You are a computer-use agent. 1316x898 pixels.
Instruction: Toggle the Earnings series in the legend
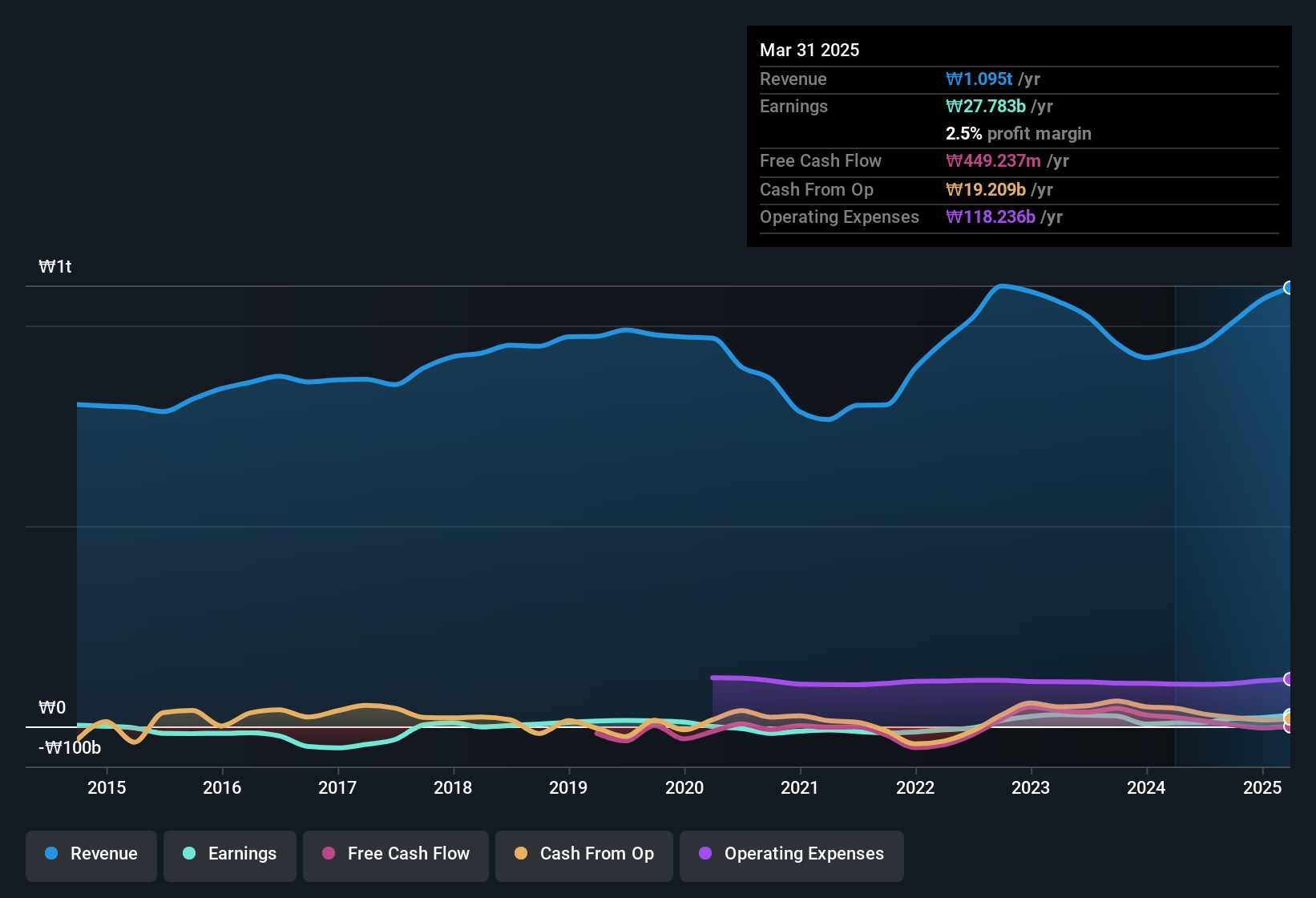tap(230, 855)
